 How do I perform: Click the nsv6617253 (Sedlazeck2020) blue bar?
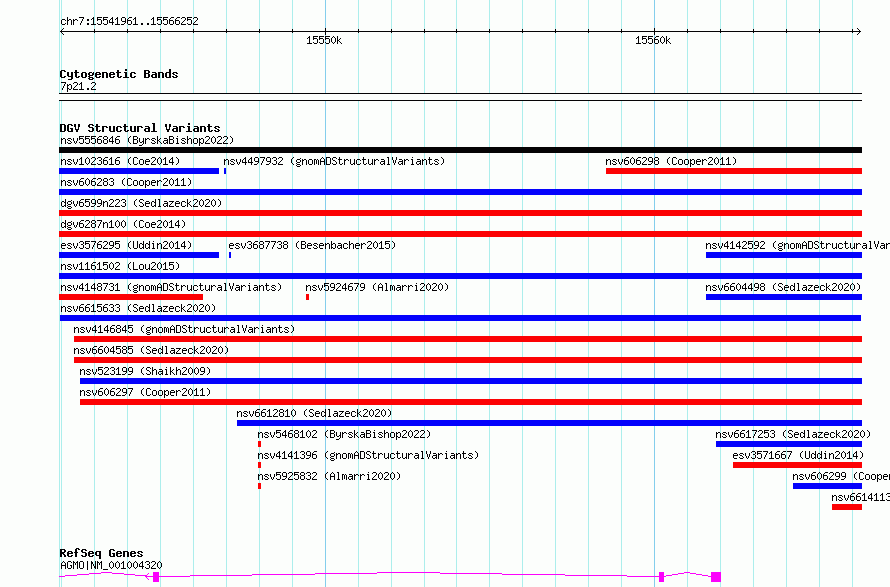[x=789, y=444]
